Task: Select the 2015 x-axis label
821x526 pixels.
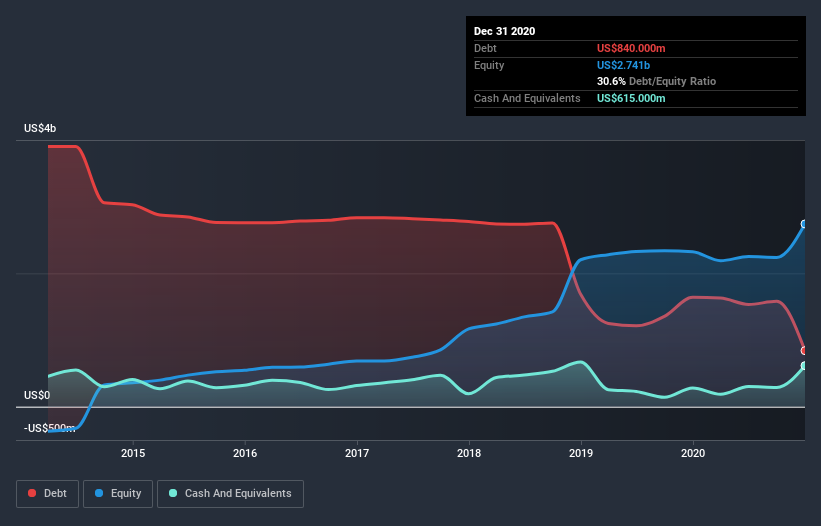Action: pyautogui.click(x=133, y=453)
